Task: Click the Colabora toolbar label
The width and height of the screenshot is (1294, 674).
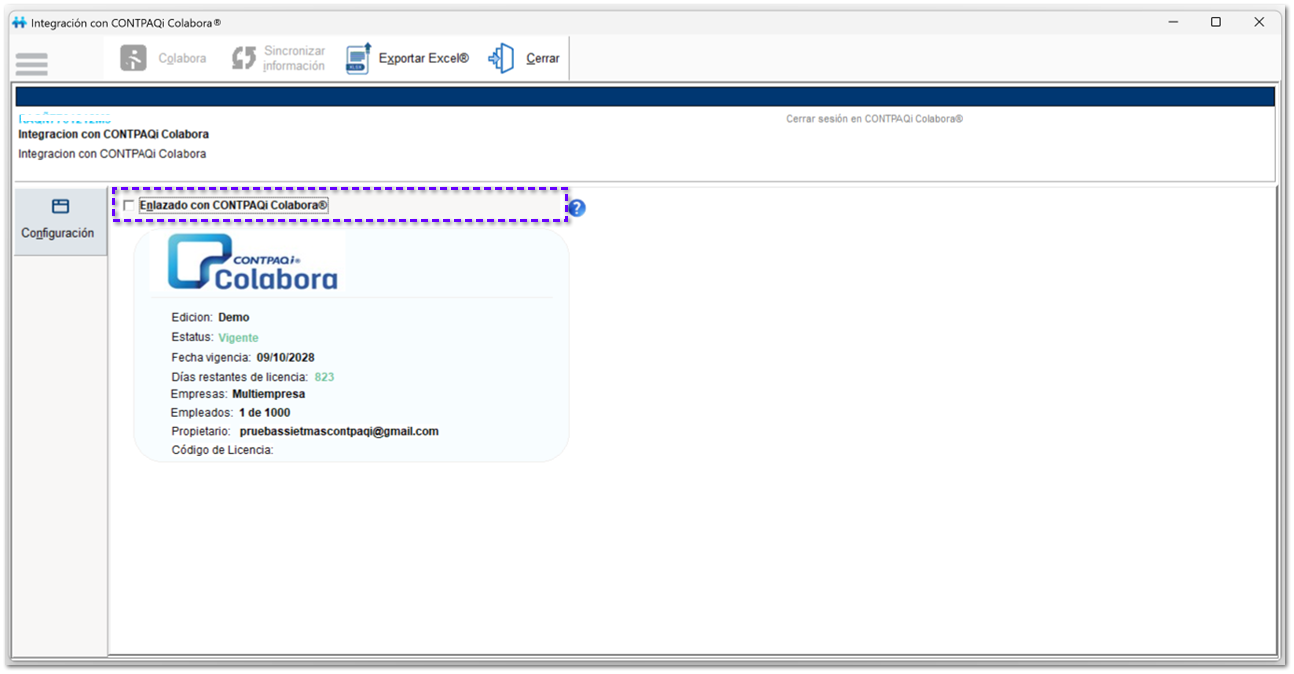Action: click(182, 59)
